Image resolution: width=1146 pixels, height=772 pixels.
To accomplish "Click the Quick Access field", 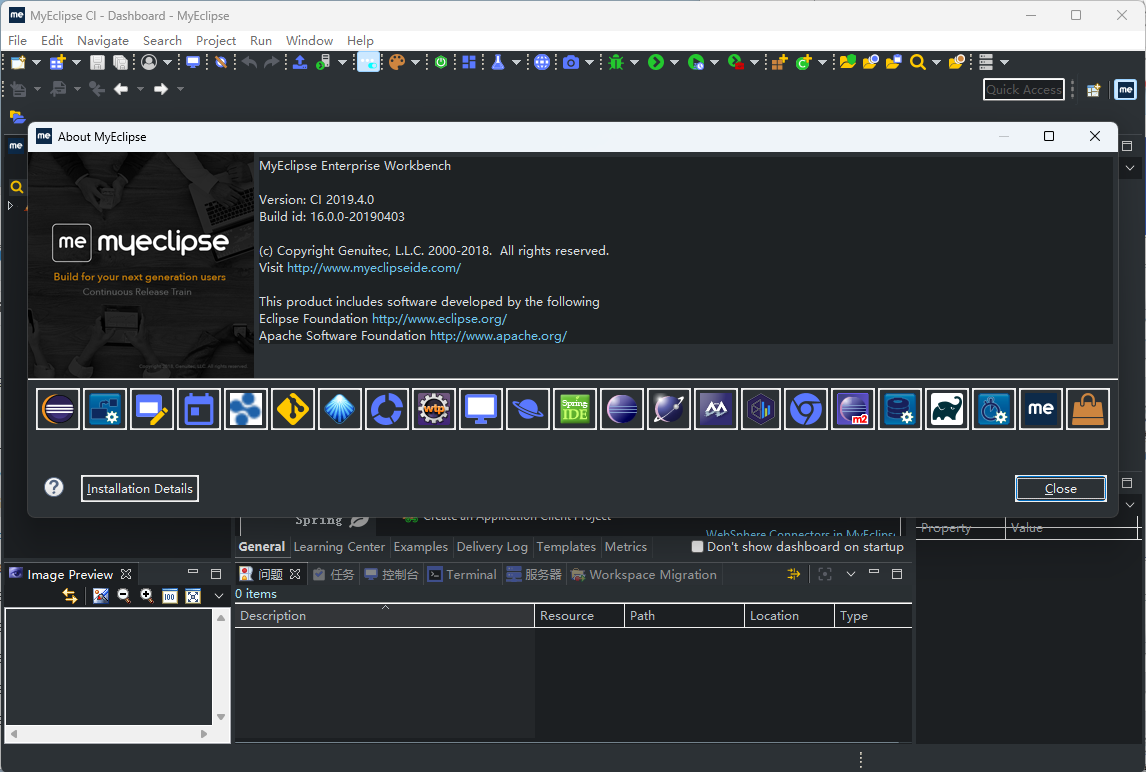I will 1023,90.
